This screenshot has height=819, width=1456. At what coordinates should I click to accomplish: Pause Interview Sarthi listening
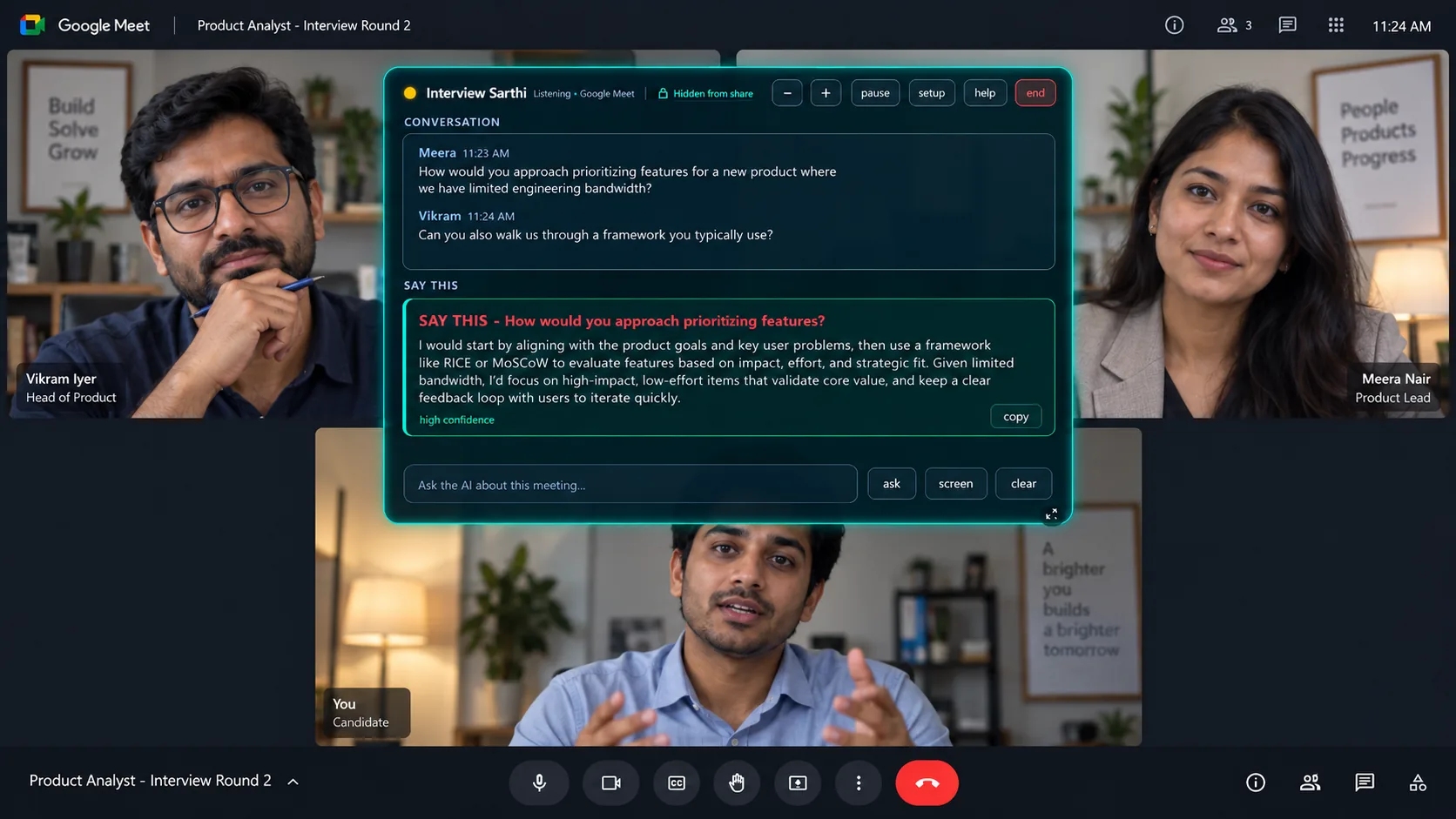(875, 93)
